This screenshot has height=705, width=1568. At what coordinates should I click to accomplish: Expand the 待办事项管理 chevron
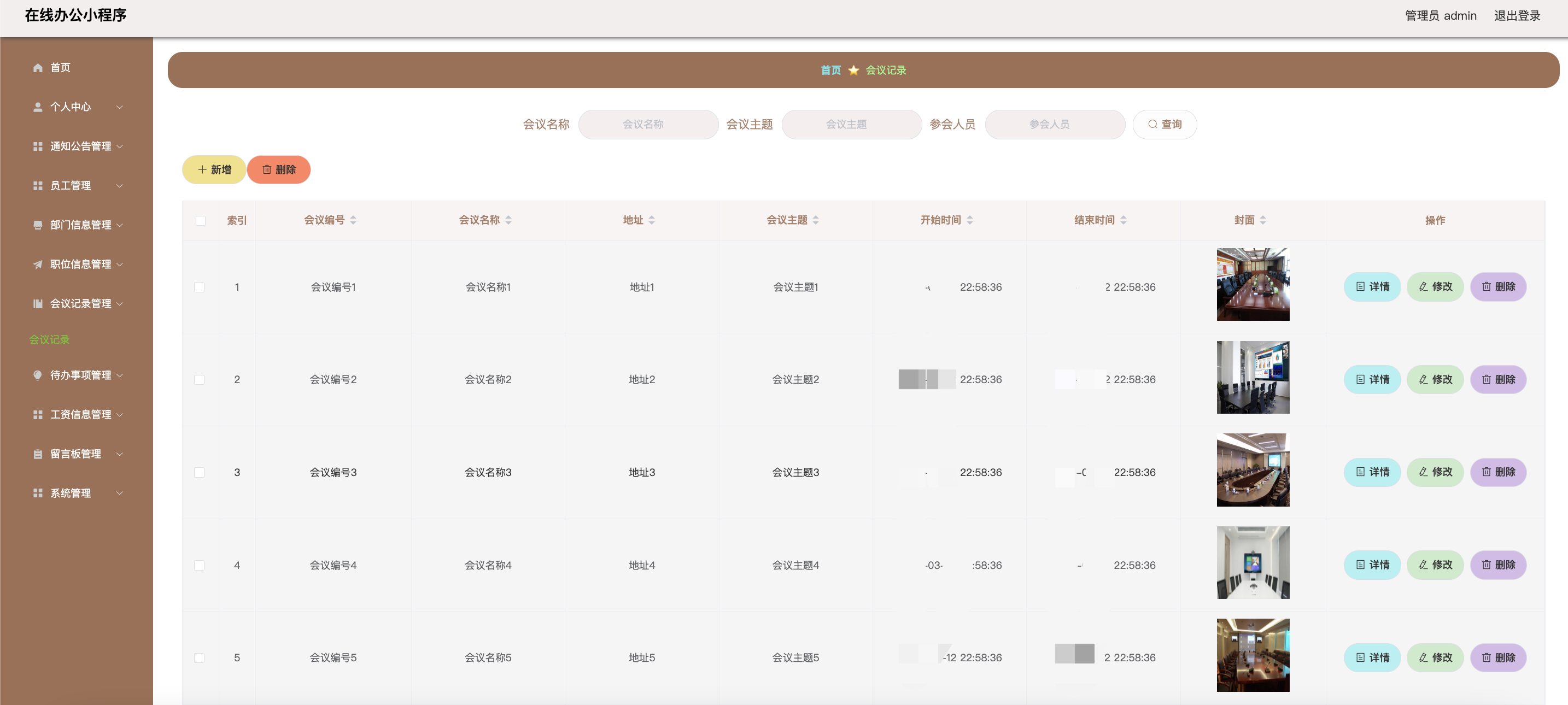[119, 375]
